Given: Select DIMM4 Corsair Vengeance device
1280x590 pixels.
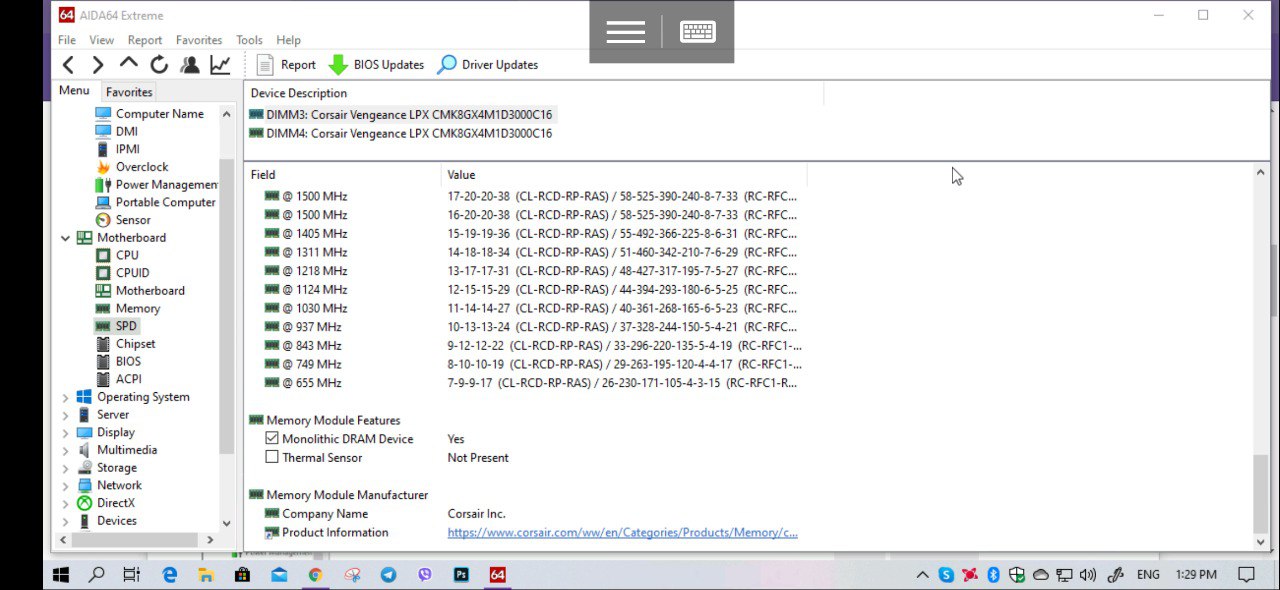Looking at the screenshot, I should [x=400, y=133].
